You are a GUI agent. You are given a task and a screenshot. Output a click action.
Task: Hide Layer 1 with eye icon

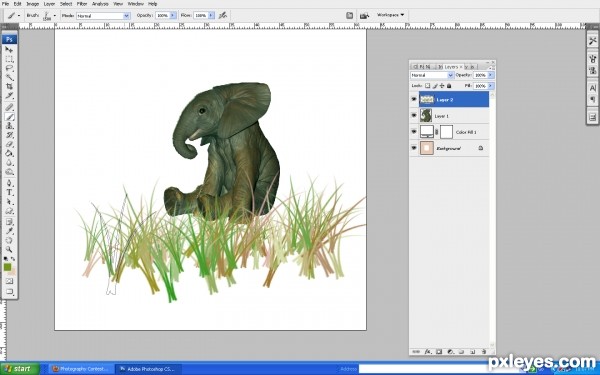pyautogui.click(x=414, y=116)
